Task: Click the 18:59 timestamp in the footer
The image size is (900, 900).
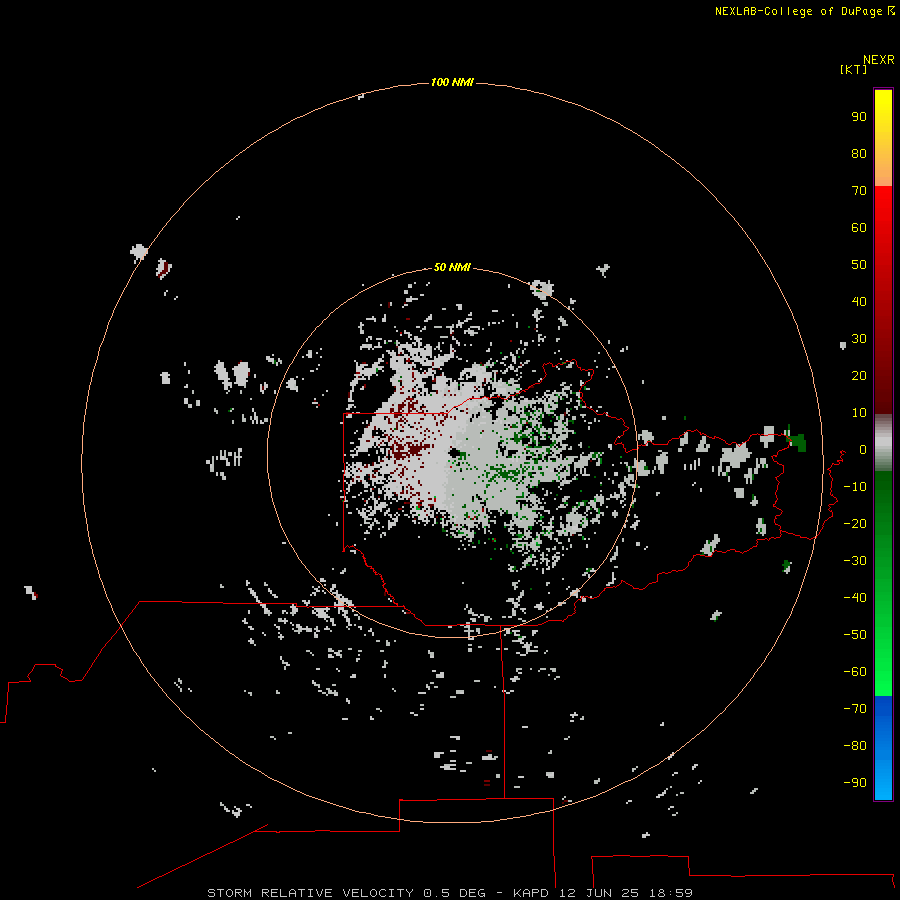Action: tap(671, 893)
